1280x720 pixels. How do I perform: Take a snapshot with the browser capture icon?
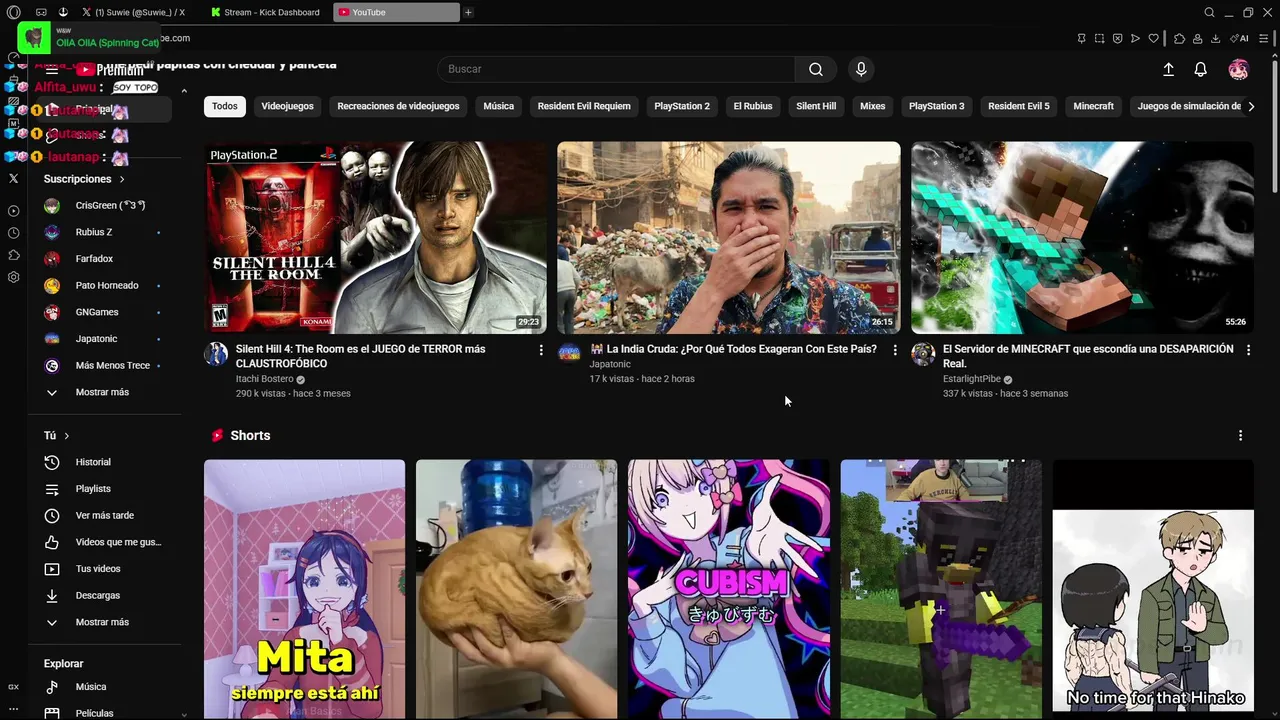(x=1099, y=38)
